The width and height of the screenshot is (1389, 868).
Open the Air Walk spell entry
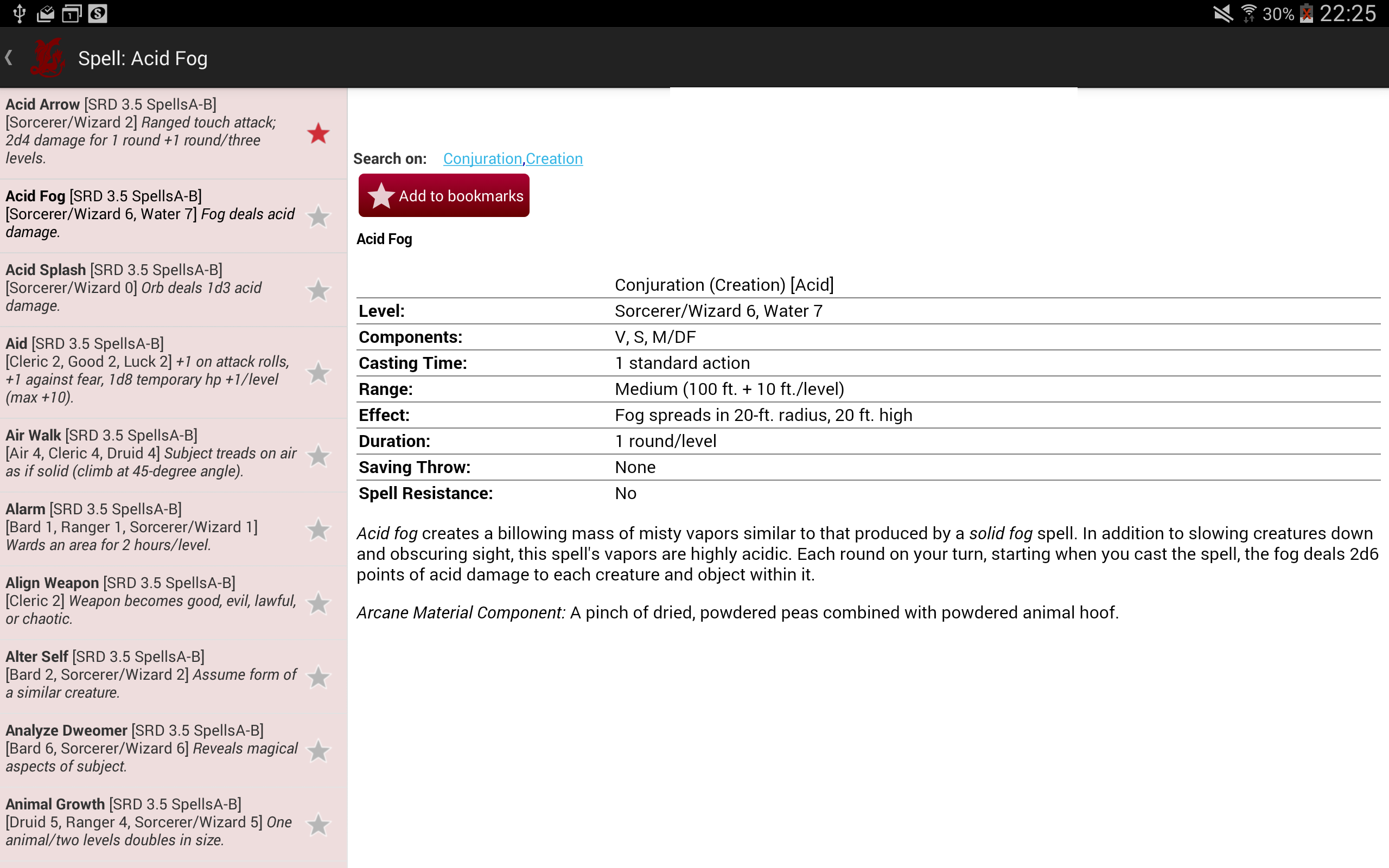(x=173, y=455)
